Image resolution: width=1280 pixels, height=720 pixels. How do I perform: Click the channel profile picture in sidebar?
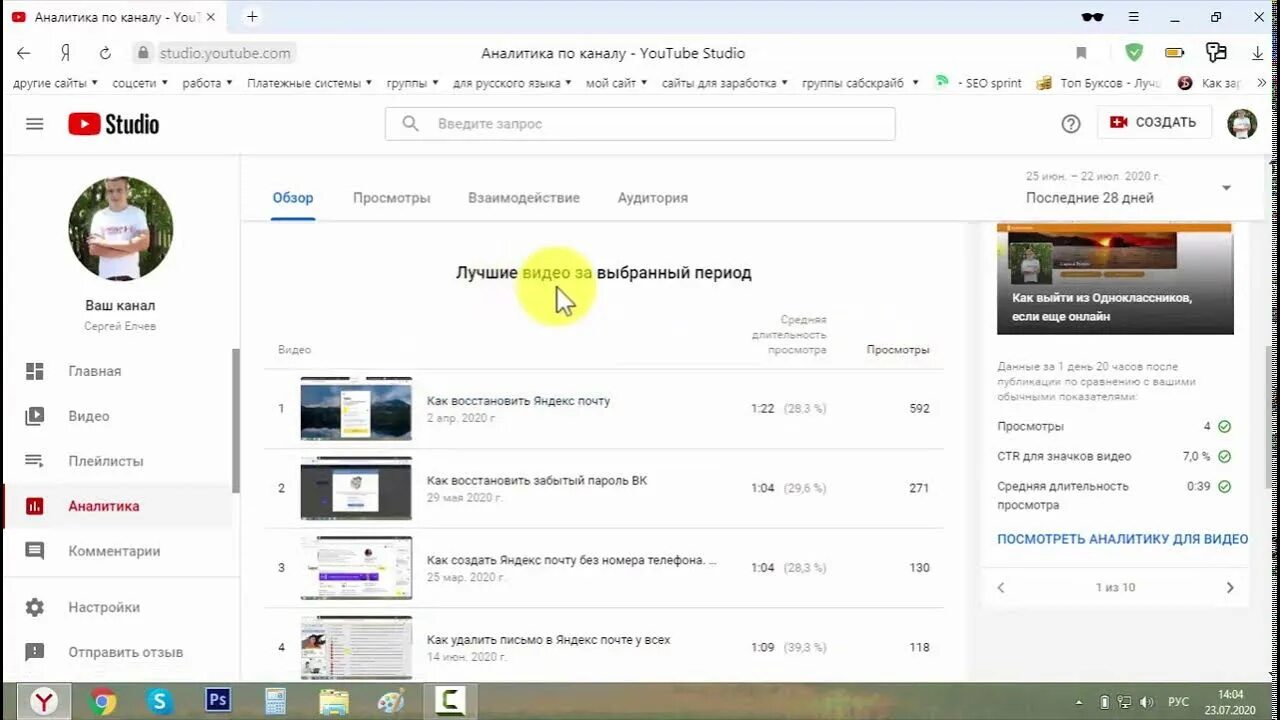(120, 229)
